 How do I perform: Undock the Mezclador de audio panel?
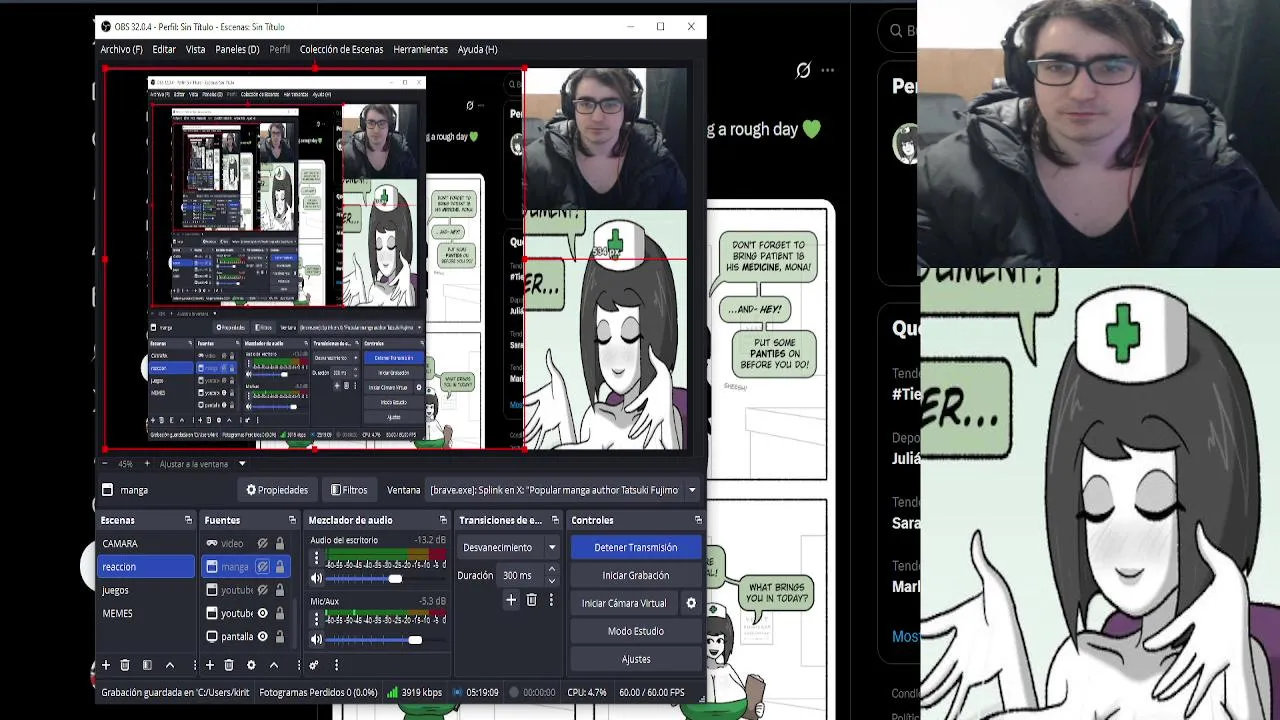[x=443, y=520]
